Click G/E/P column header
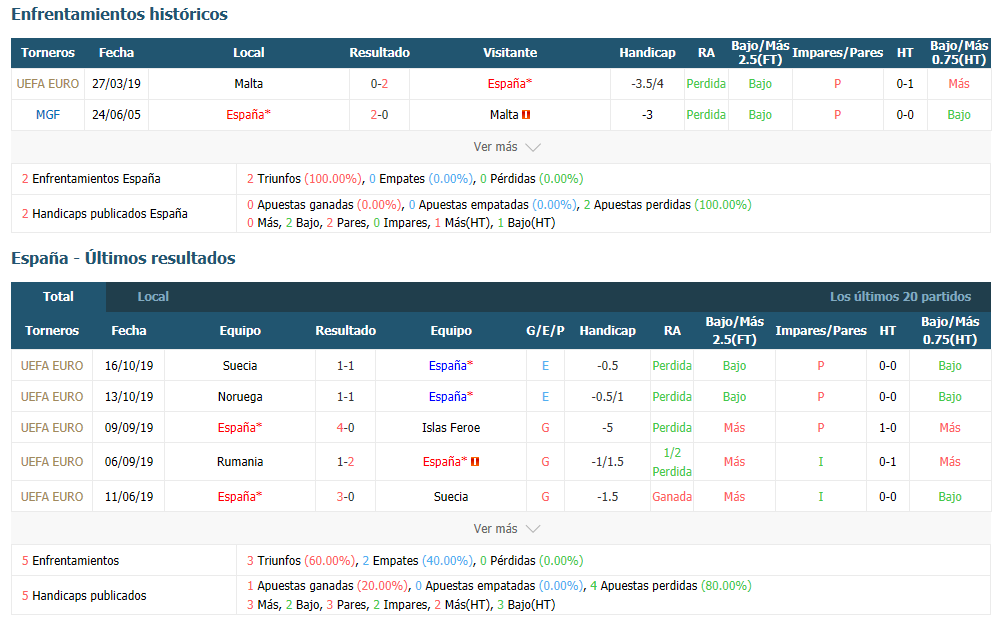Screen dimensions: 1003x621 pos(545,331)
